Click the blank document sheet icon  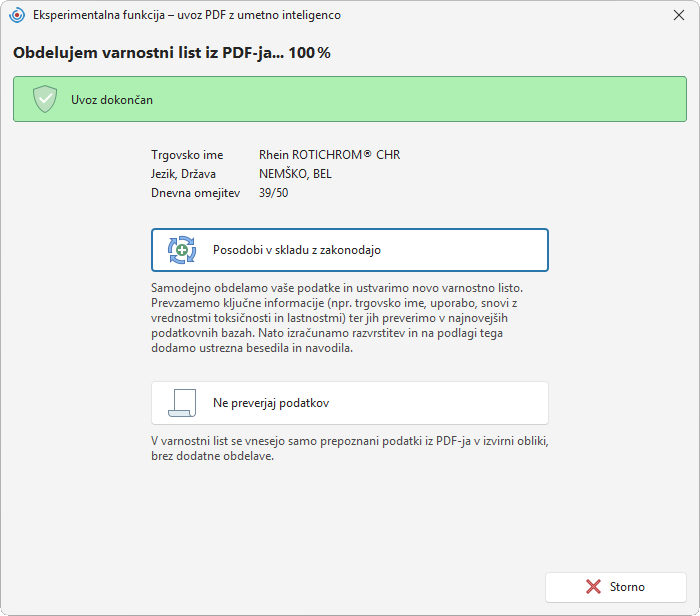coord(182,403)
